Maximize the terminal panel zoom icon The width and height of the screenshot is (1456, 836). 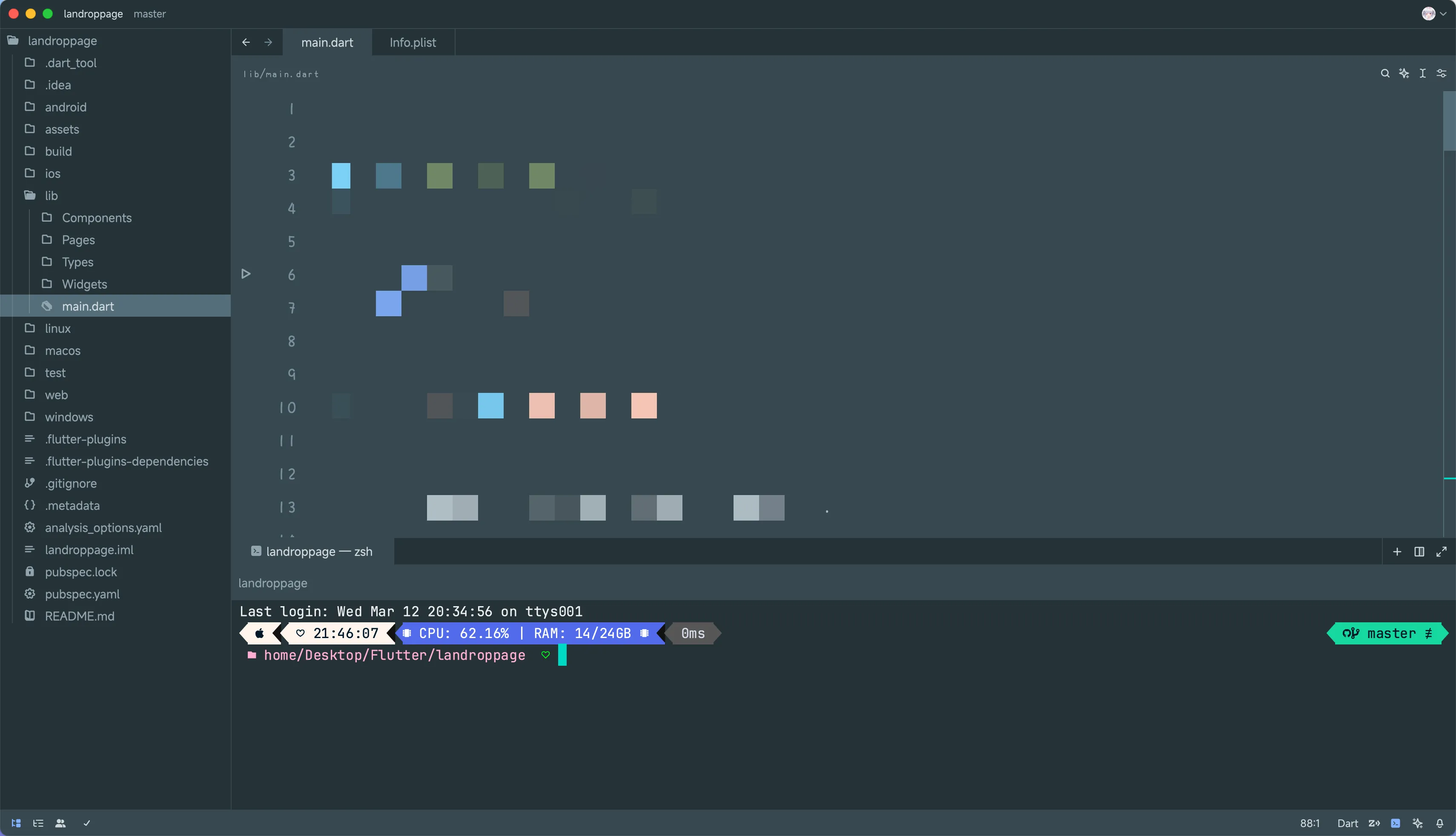point(1441,551)
